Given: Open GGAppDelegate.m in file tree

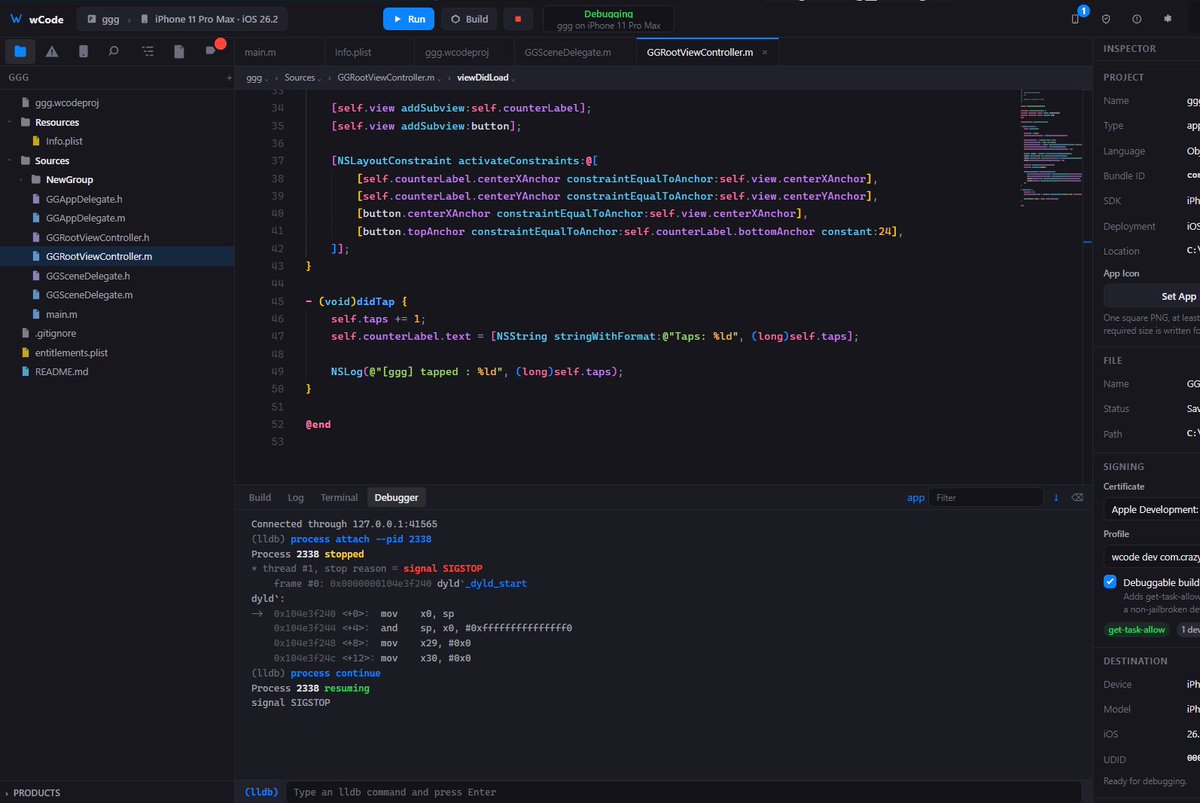Looking at the screenshot, I should tap(85, 218).
